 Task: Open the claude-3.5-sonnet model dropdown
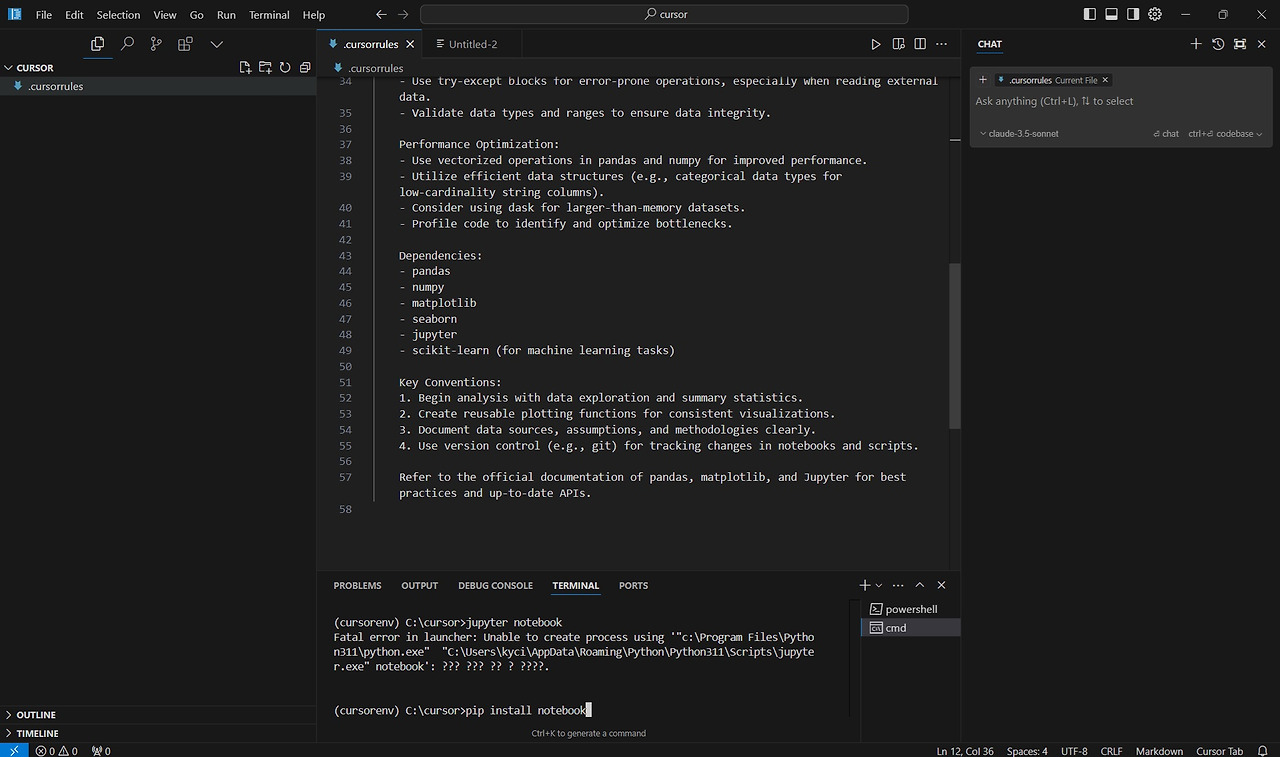pyautogui.click(x=1019, y=134)
